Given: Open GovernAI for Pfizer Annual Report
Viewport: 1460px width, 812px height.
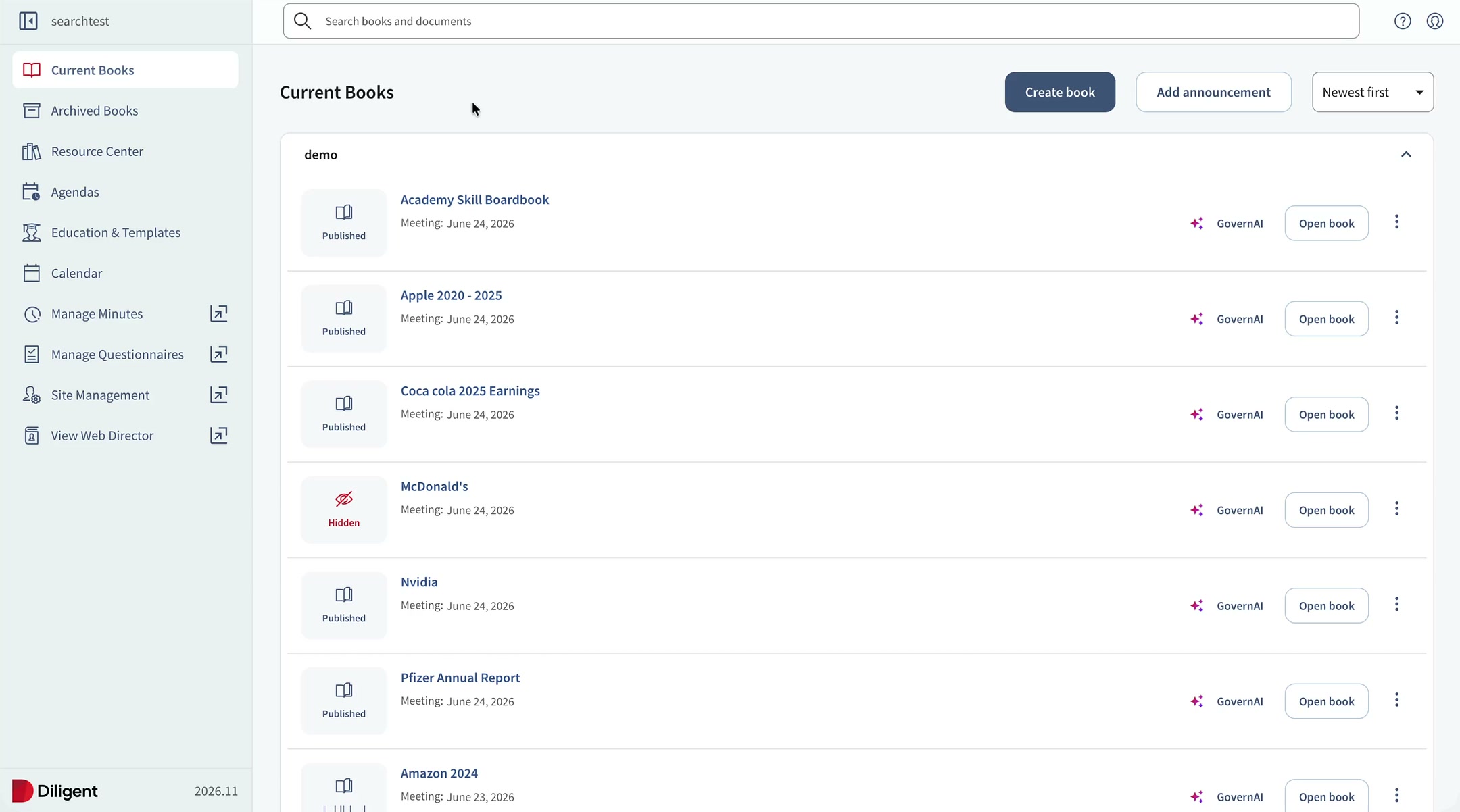Looking at the screenshot, I should tap(1227, 701).
